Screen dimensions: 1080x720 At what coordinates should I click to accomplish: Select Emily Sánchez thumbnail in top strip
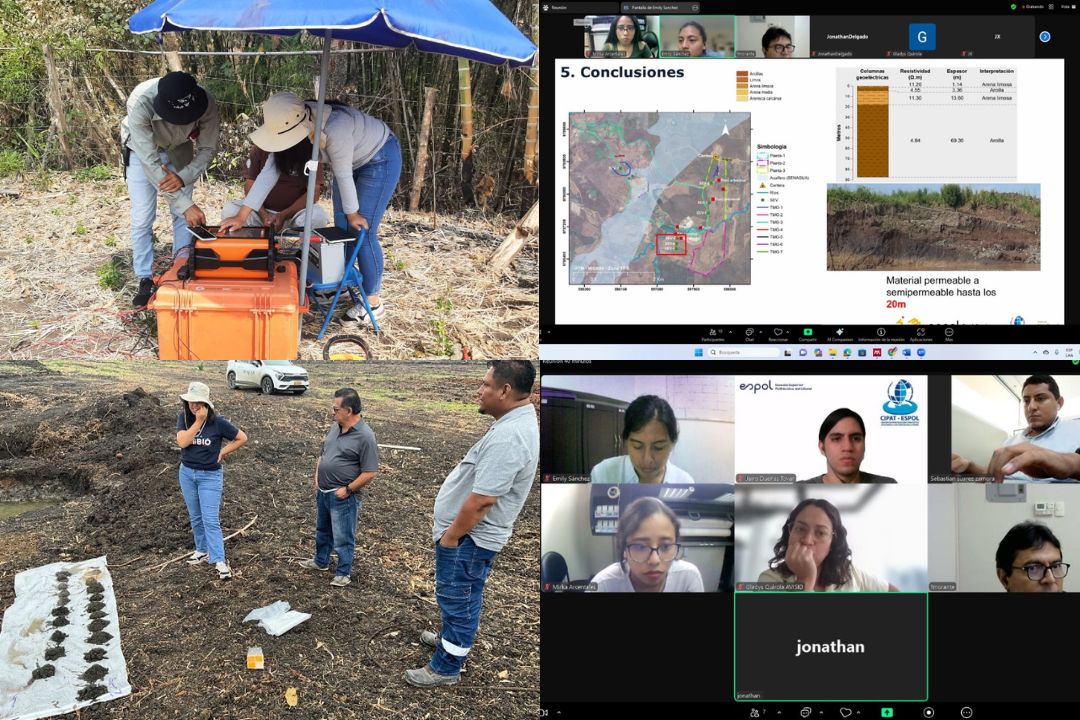(x=697, y=37)
